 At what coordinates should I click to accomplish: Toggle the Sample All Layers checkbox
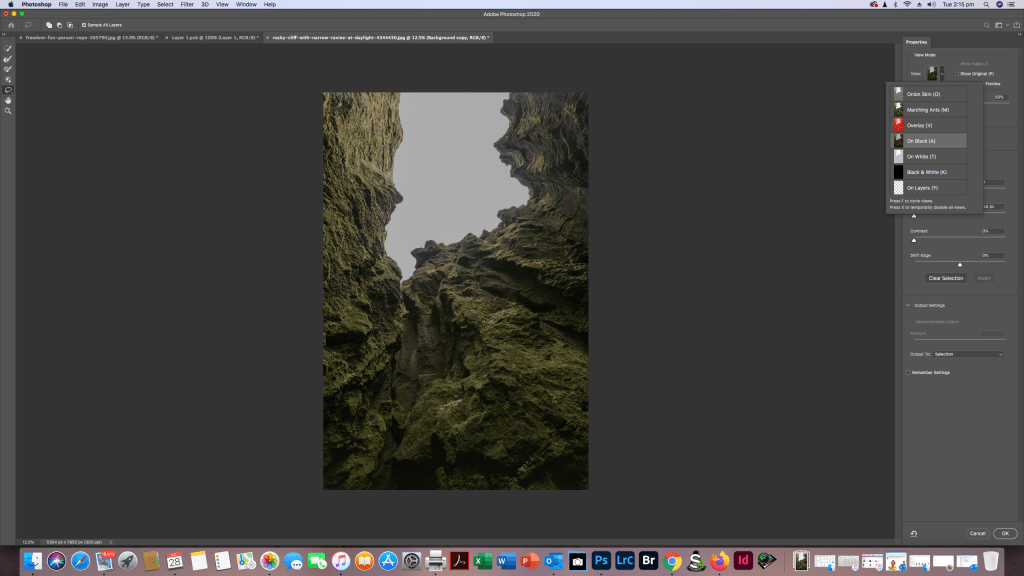pos(84,24)
